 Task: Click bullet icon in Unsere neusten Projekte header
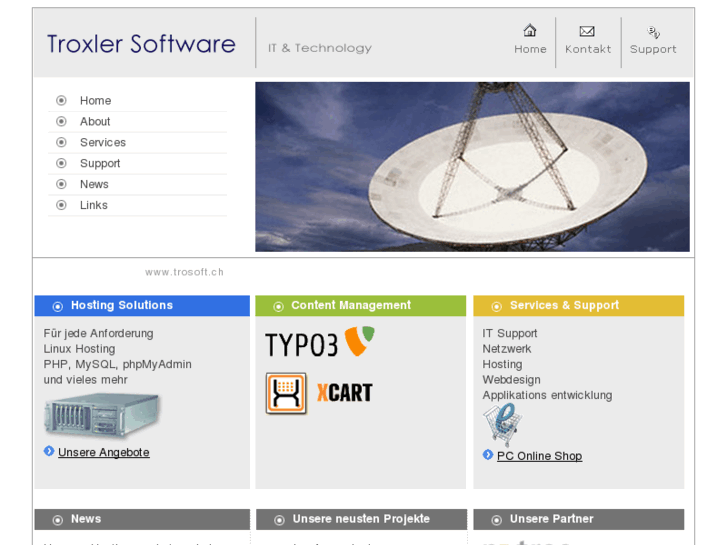click(279, 520)
